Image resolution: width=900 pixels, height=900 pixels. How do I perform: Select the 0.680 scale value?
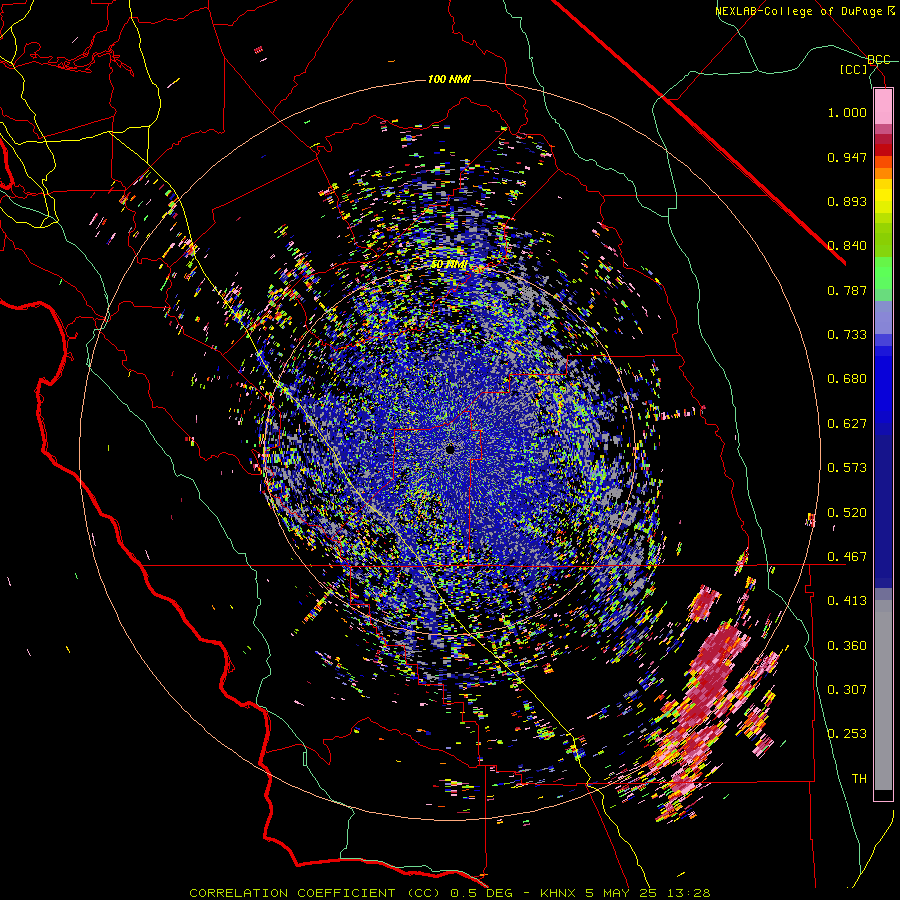pos(847,379)
